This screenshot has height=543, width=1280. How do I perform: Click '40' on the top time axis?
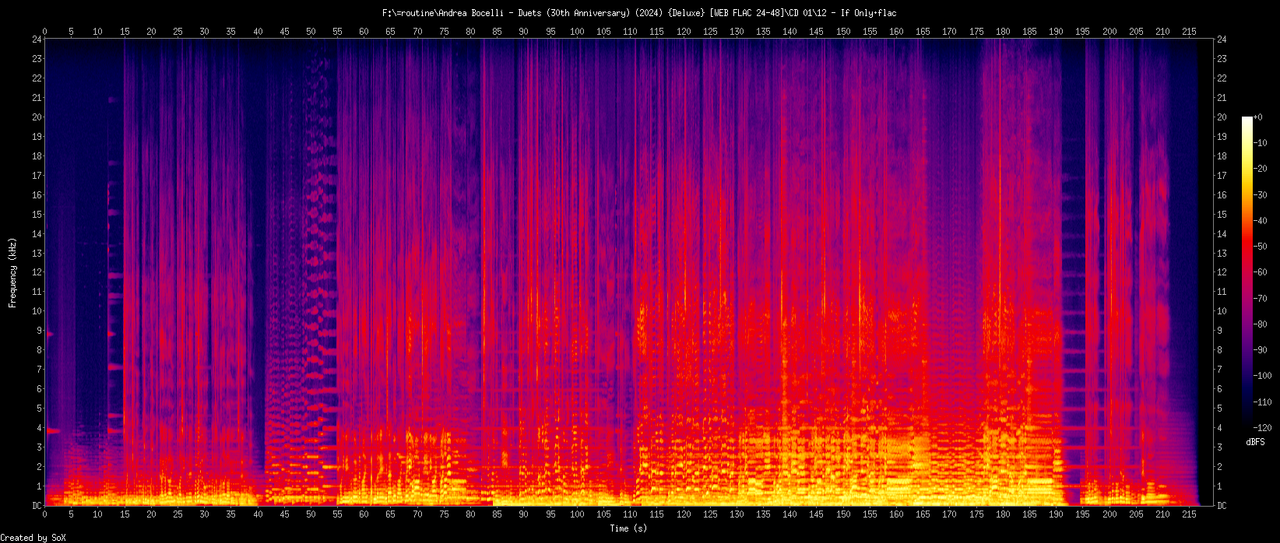[x=258, y=30]
